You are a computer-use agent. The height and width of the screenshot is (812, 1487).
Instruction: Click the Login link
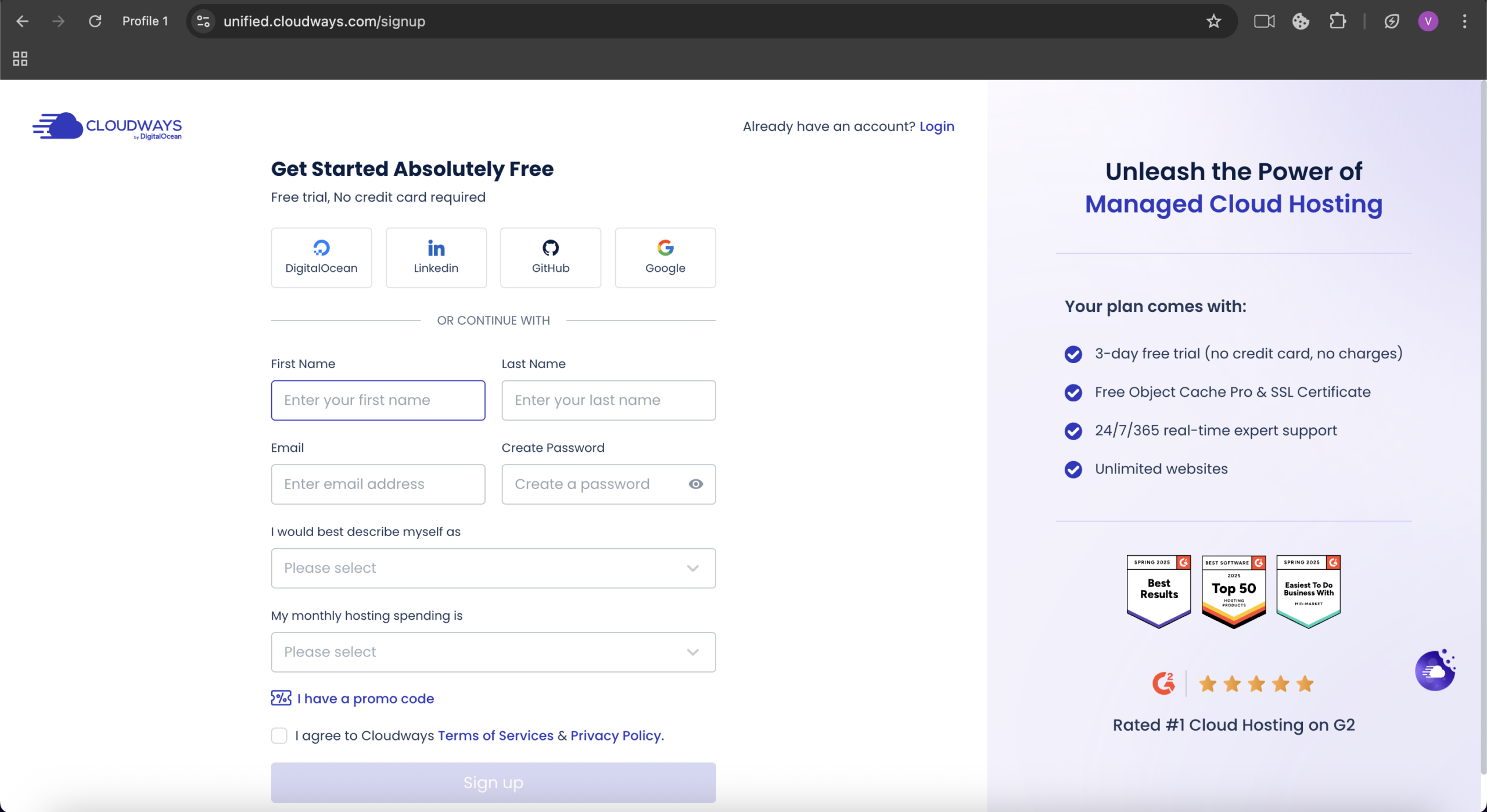tap(936, 126)
